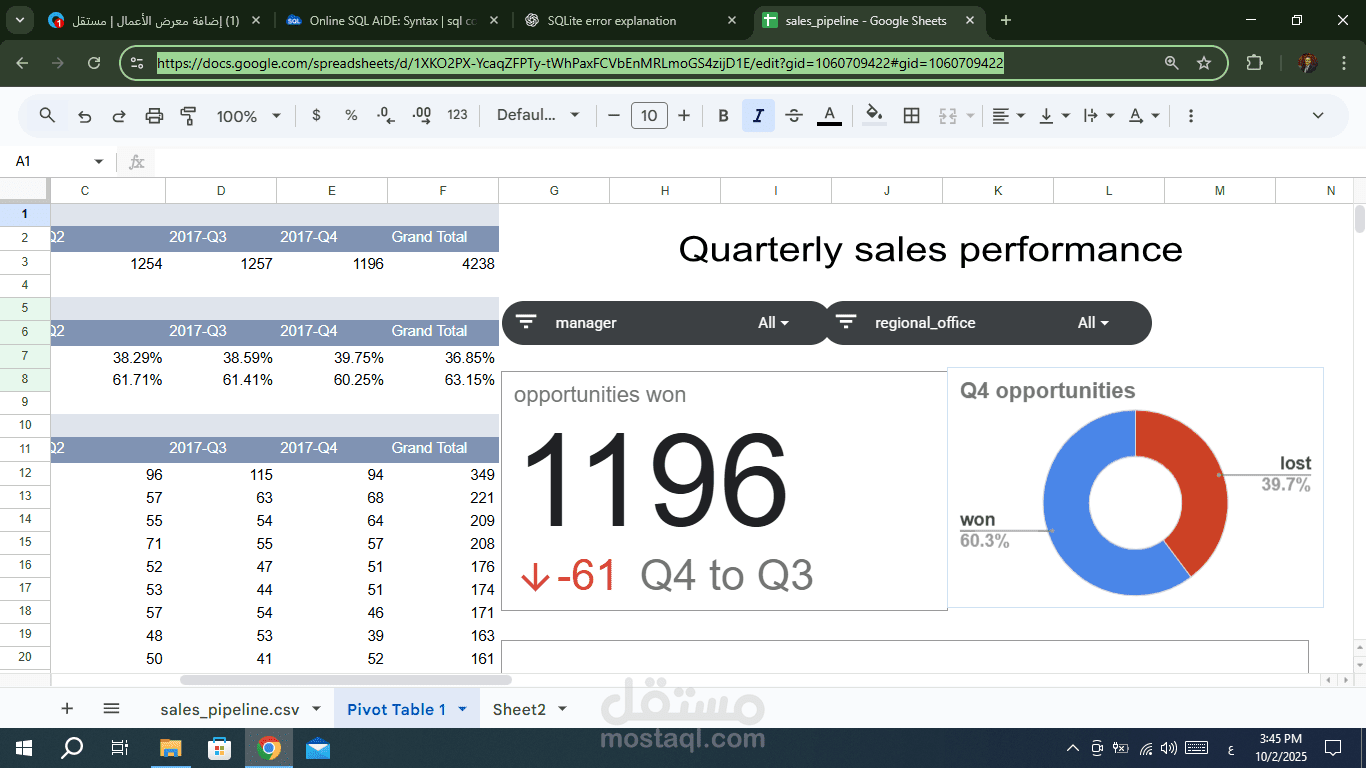Toggle bold formatting
This screenshot has height=768, width=1366.
click(723, 115)
